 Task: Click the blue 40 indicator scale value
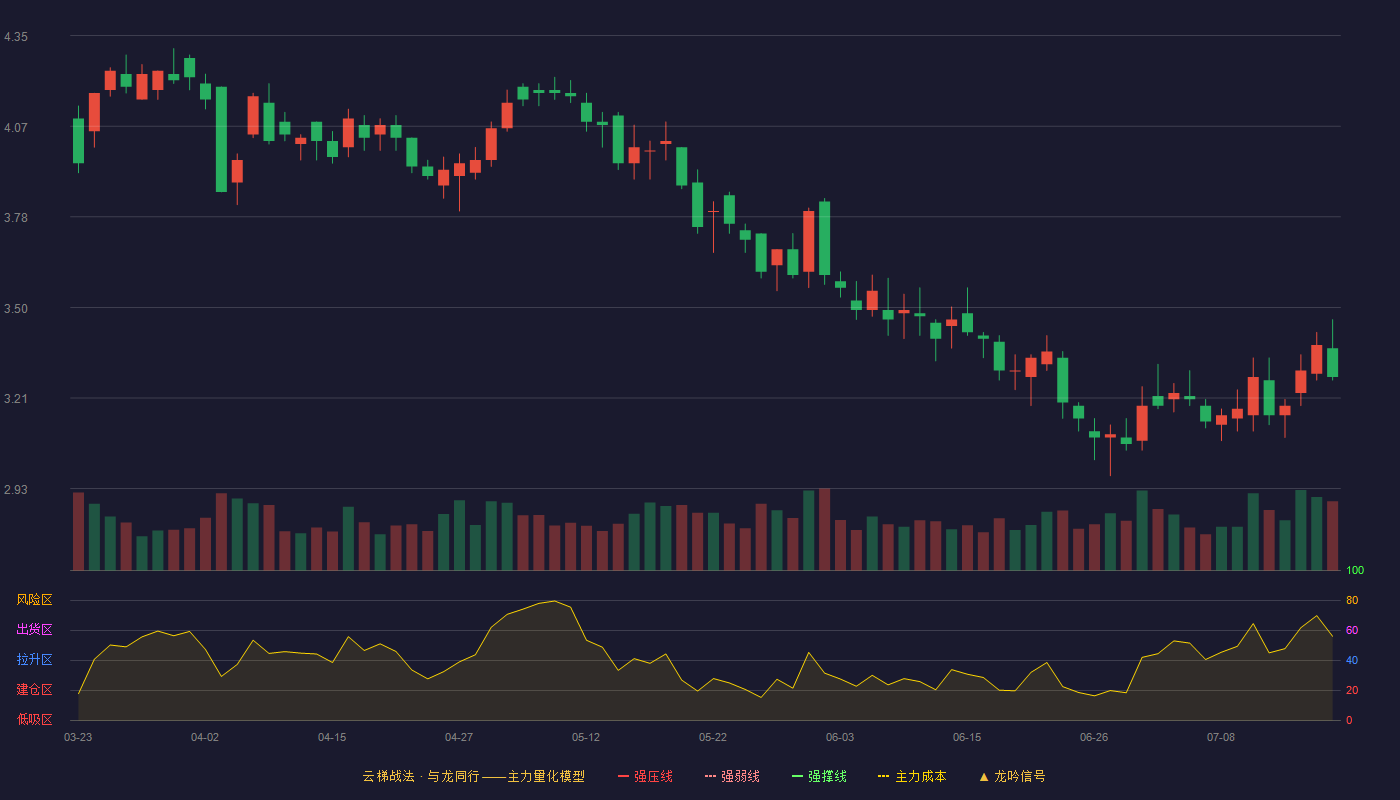tap(1352, 660)
